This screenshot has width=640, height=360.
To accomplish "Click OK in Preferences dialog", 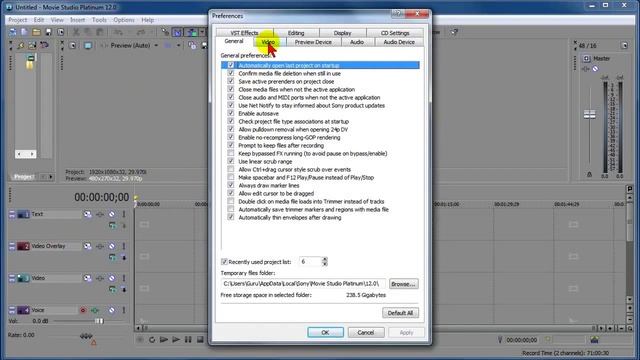I will [x=325, y=332].
